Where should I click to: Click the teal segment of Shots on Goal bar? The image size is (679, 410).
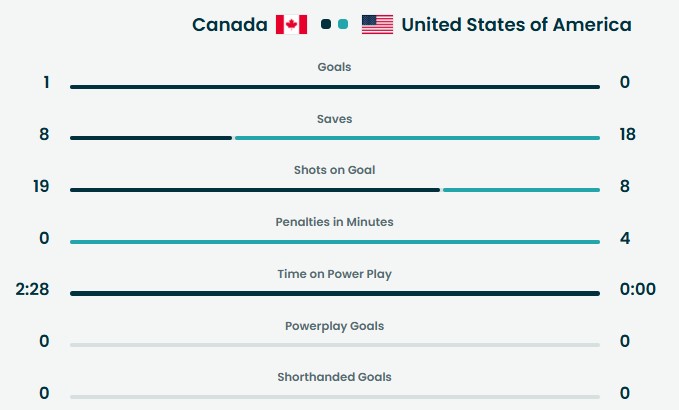pyautogui.click(x=521, y=190)
